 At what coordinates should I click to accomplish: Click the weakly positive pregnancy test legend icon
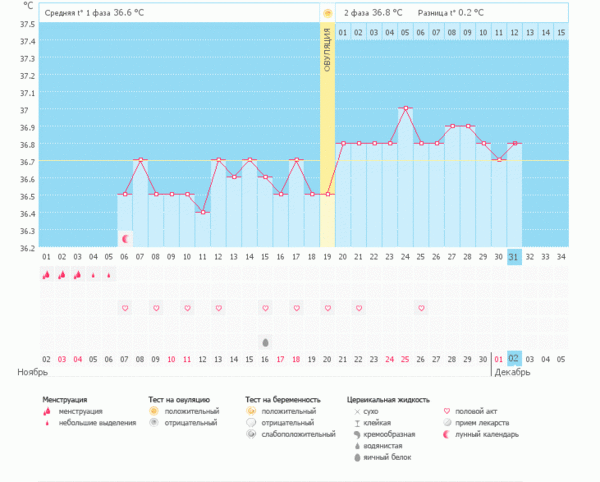coord(251,435)
